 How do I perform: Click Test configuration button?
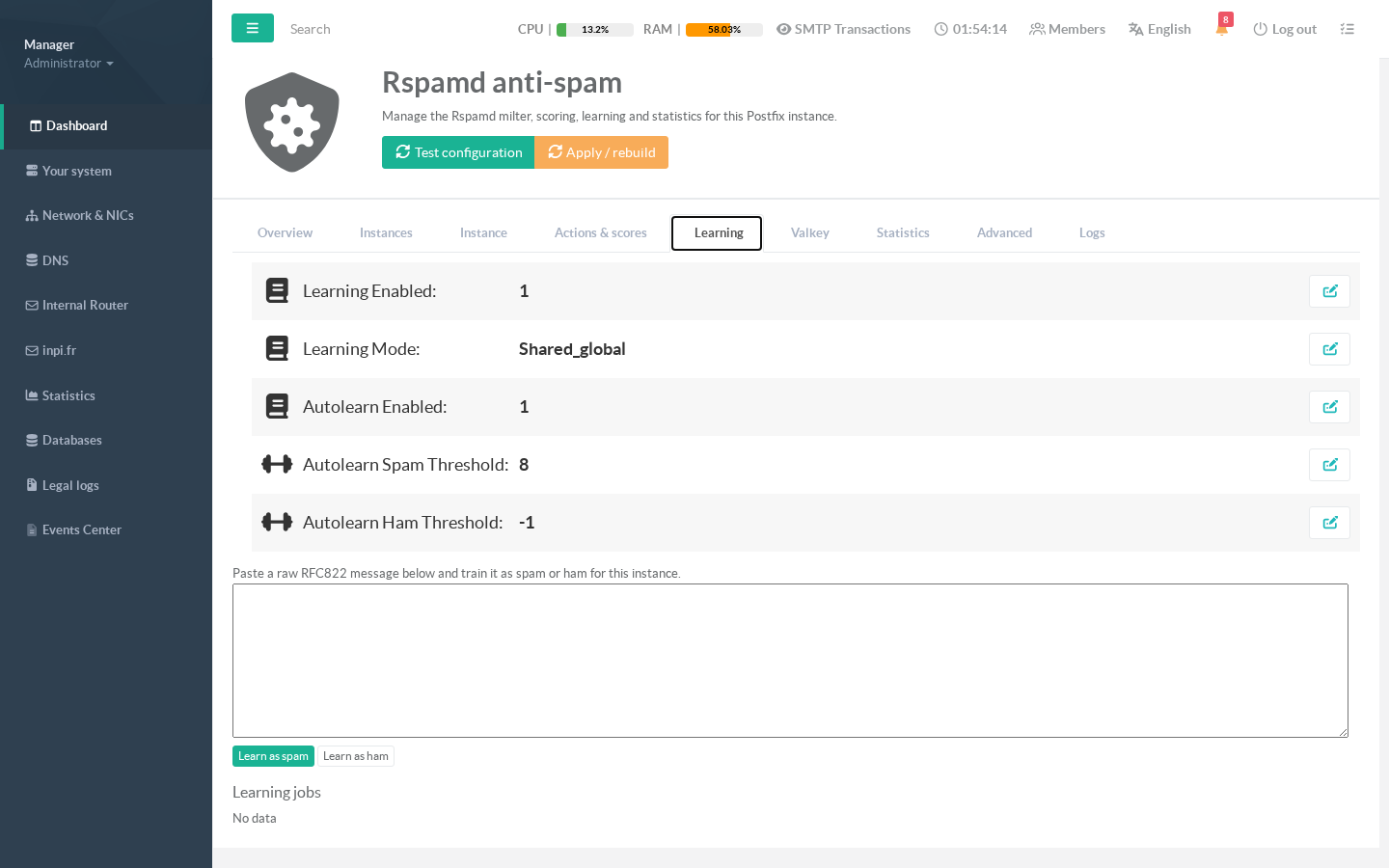point(458,152)
